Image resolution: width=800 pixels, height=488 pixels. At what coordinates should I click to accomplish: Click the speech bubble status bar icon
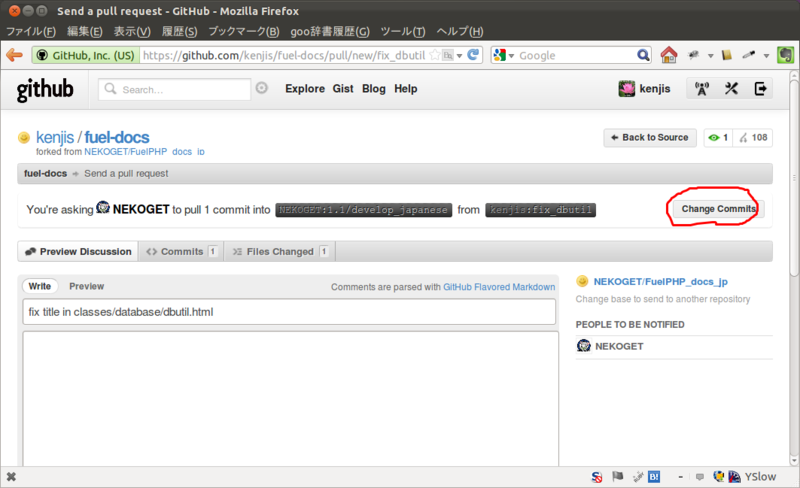(x=699, y=477)
